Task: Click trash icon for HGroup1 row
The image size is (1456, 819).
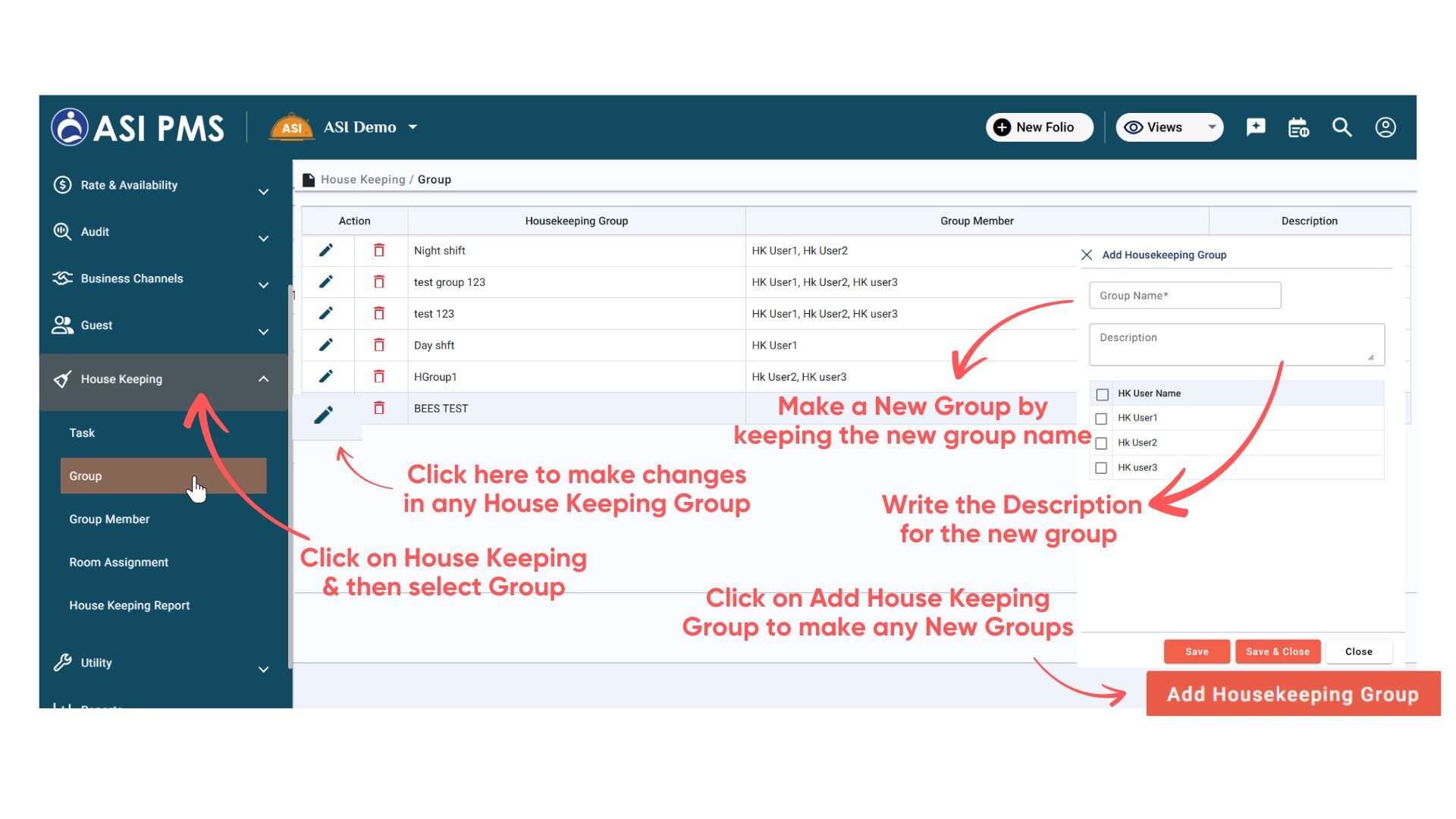Action: click(379, 377)
